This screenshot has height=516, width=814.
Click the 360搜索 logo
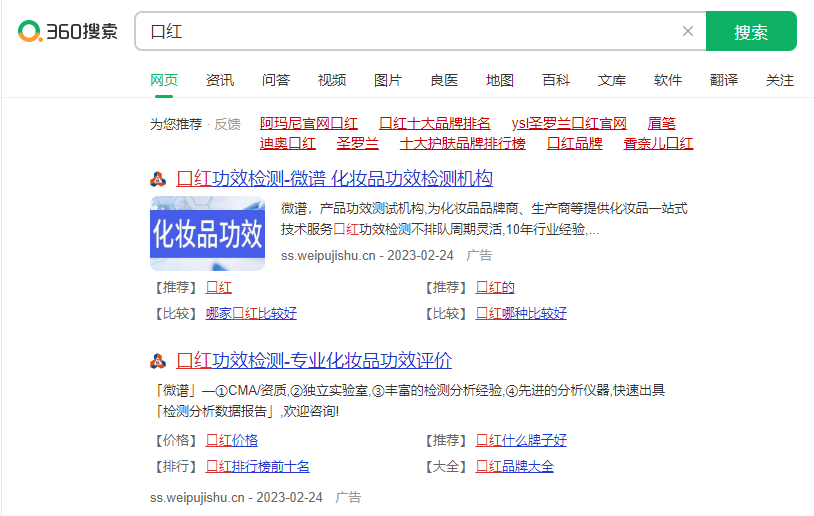[67, 31]
